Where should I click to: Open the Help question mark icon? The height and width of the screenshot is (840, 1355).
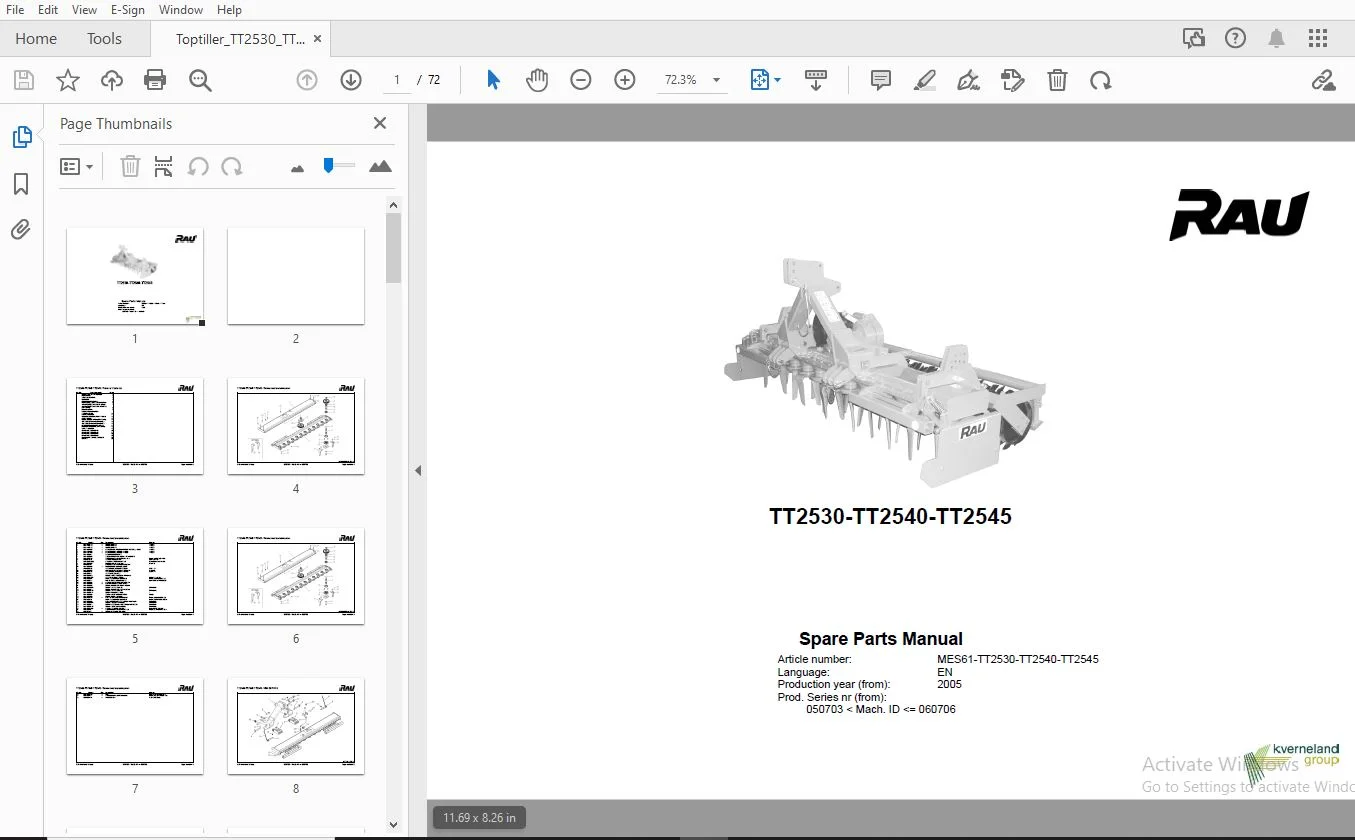[x=1235, y=39]
